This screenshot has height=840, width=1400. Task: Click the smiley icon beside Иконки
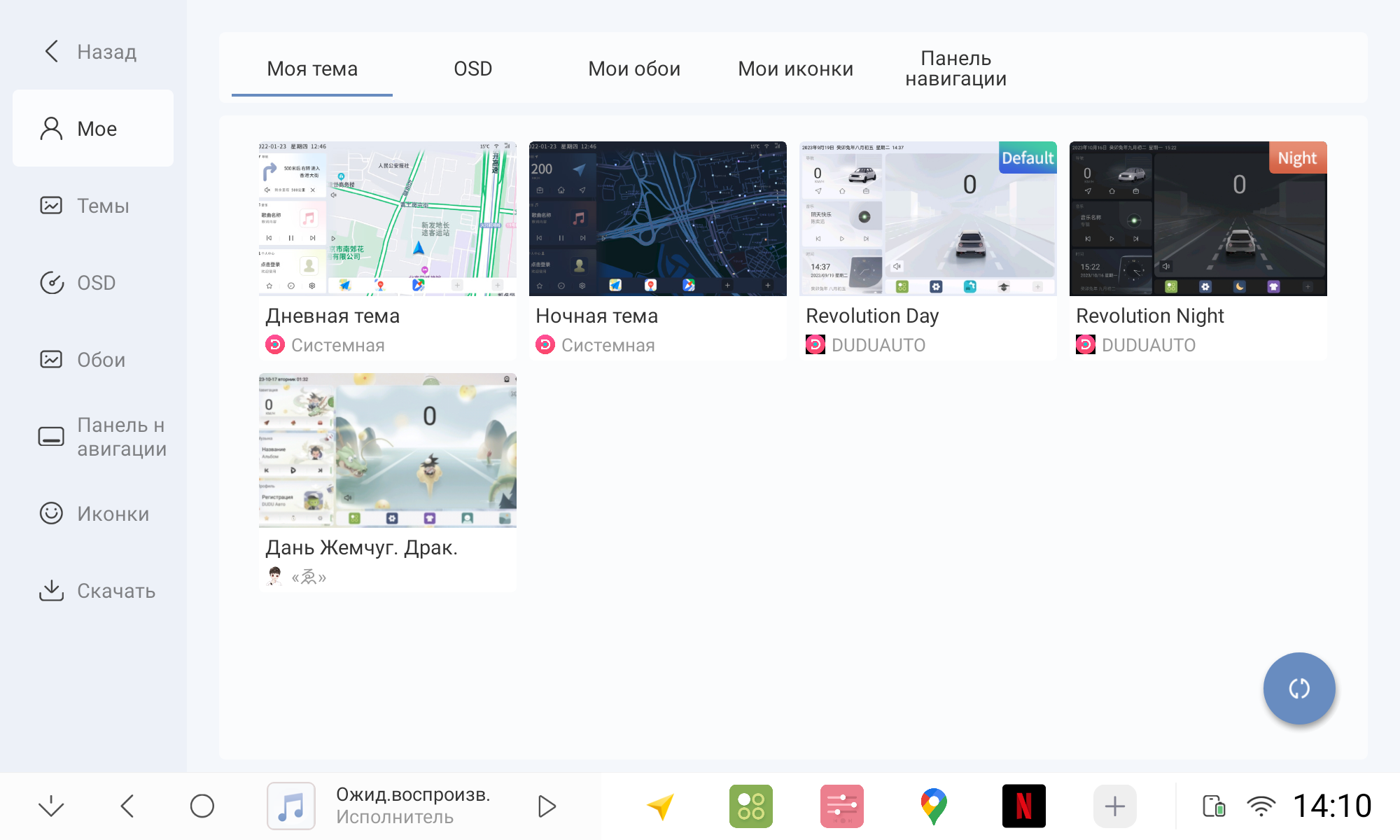click(51, 513)
